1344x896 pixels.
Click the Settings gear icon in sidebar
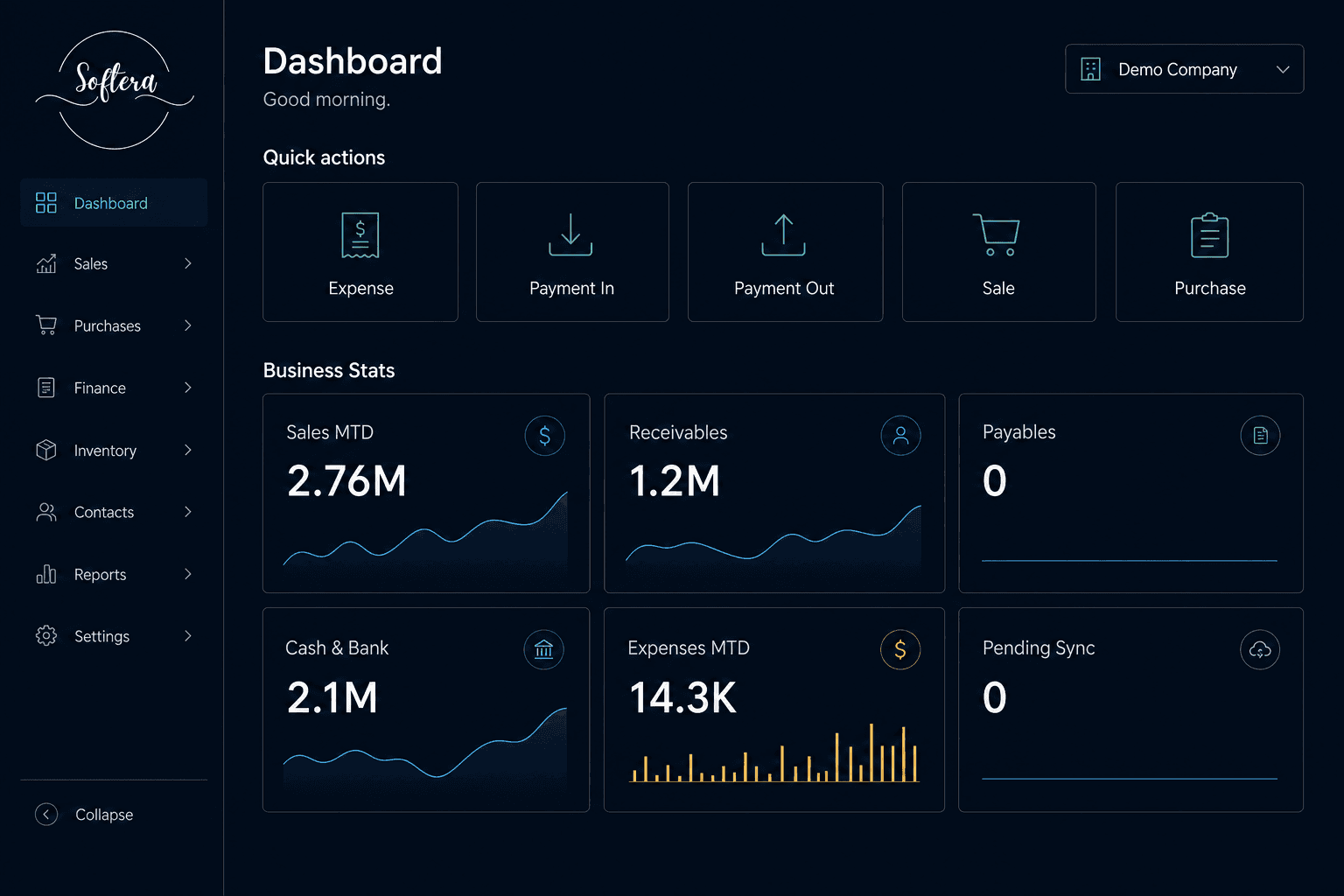click(x=46, y=636)
